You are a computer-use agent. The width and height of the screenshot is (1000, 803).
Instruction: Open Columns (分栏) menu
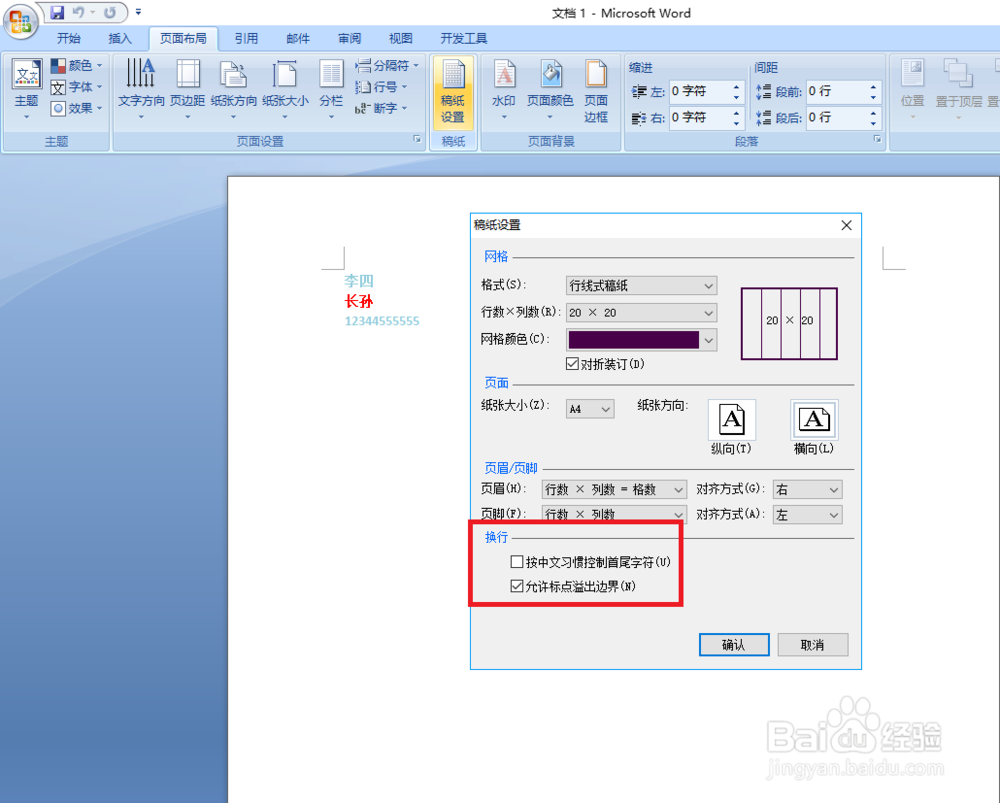(x=331, y=89)
